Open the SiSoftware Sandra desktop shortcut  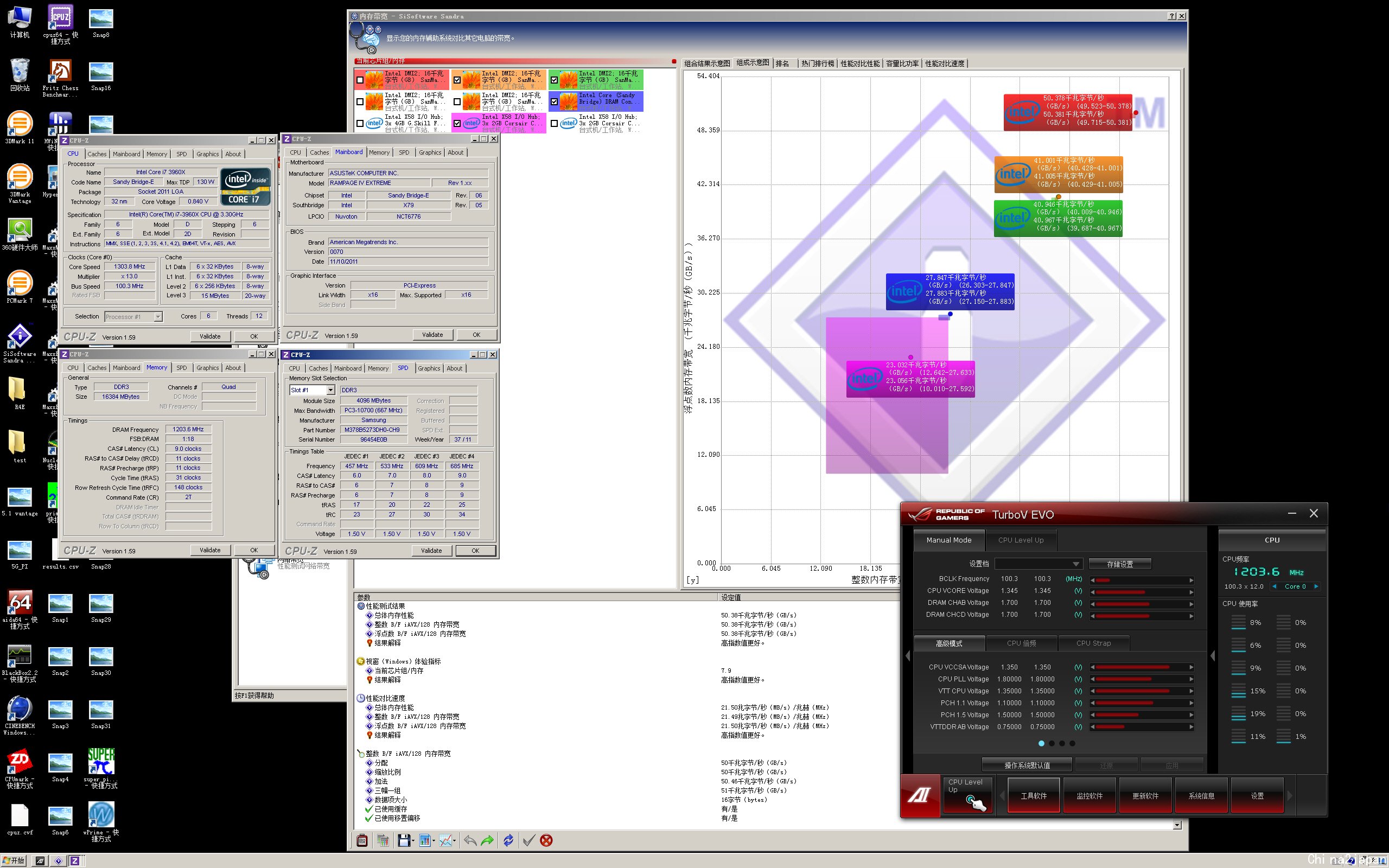pos(20,343)
